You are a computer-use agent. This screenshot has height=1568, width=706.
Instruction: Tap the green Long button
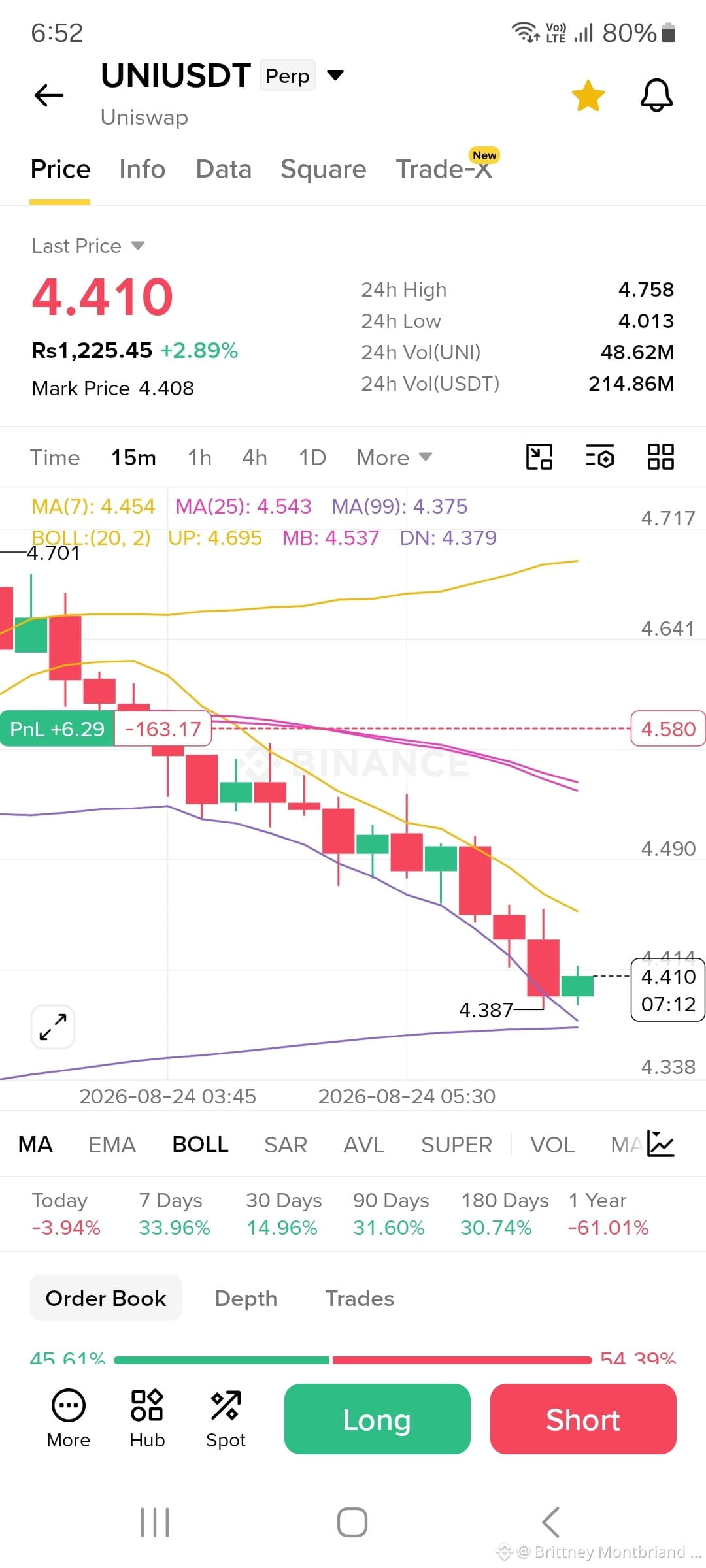[x=377, y=1419]
